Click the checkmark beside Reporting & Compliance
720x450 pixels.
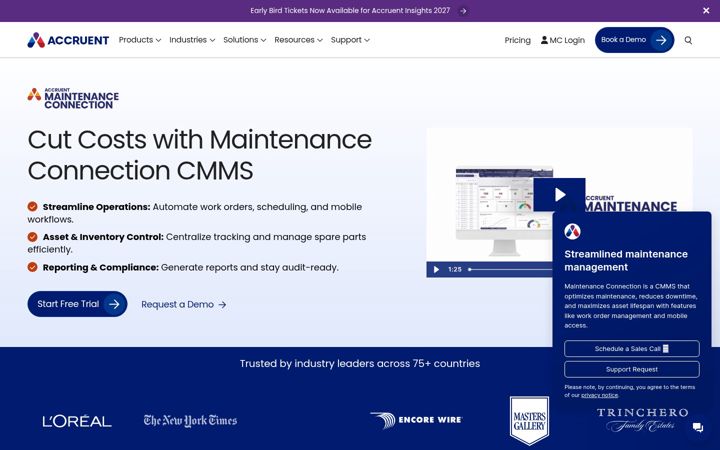pyautogui.click(x=32, y=267)
